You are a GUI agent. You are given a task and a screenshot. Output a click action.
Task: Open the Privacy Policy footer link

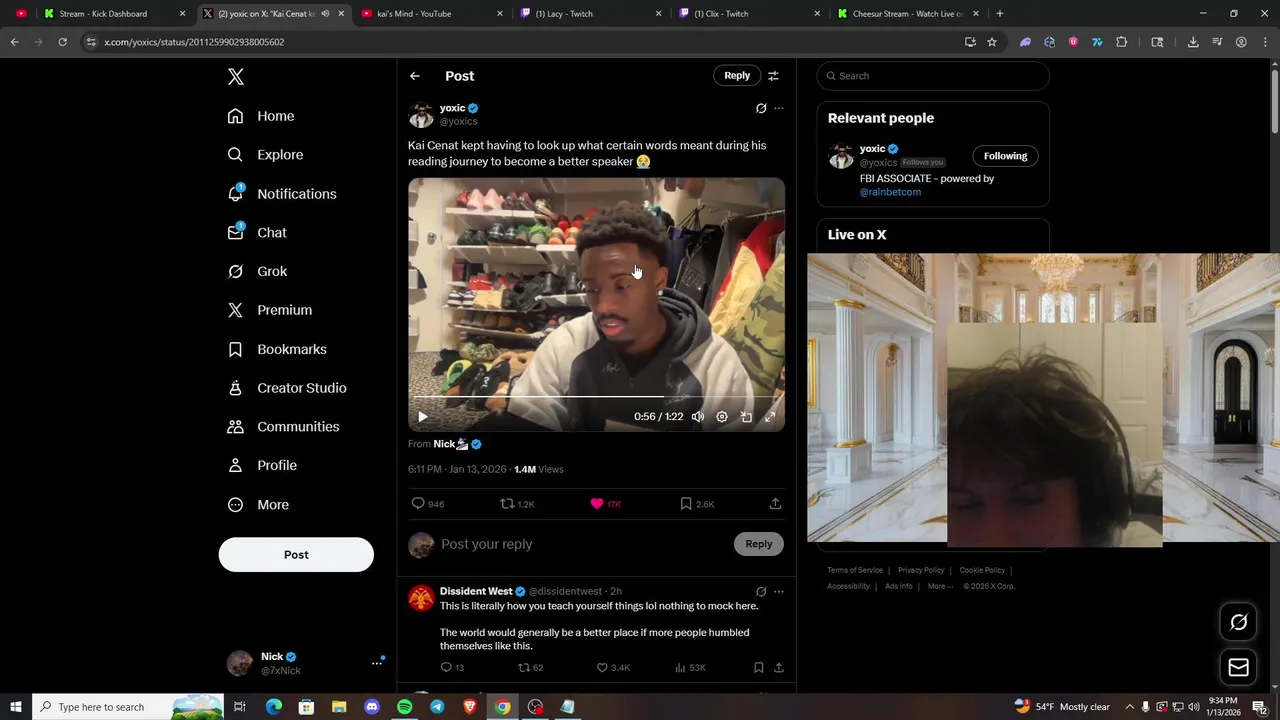[921, 570]
